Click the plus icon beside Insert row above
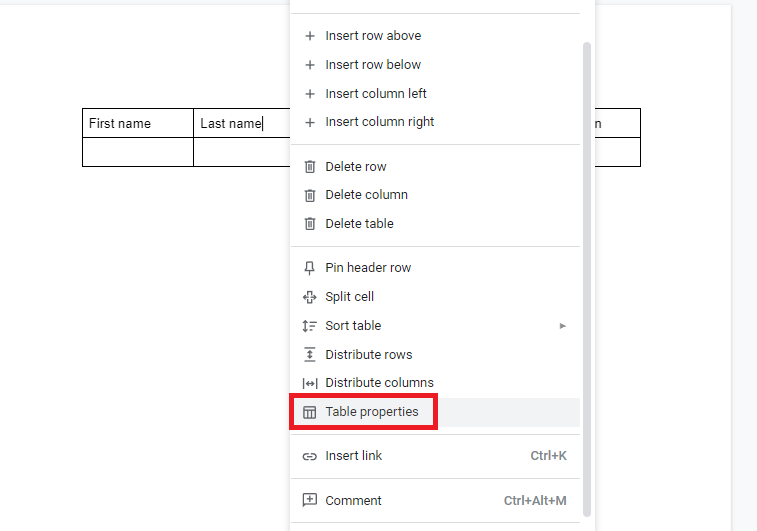The height and width of the screenshot is (531, 757). (310, 36)
